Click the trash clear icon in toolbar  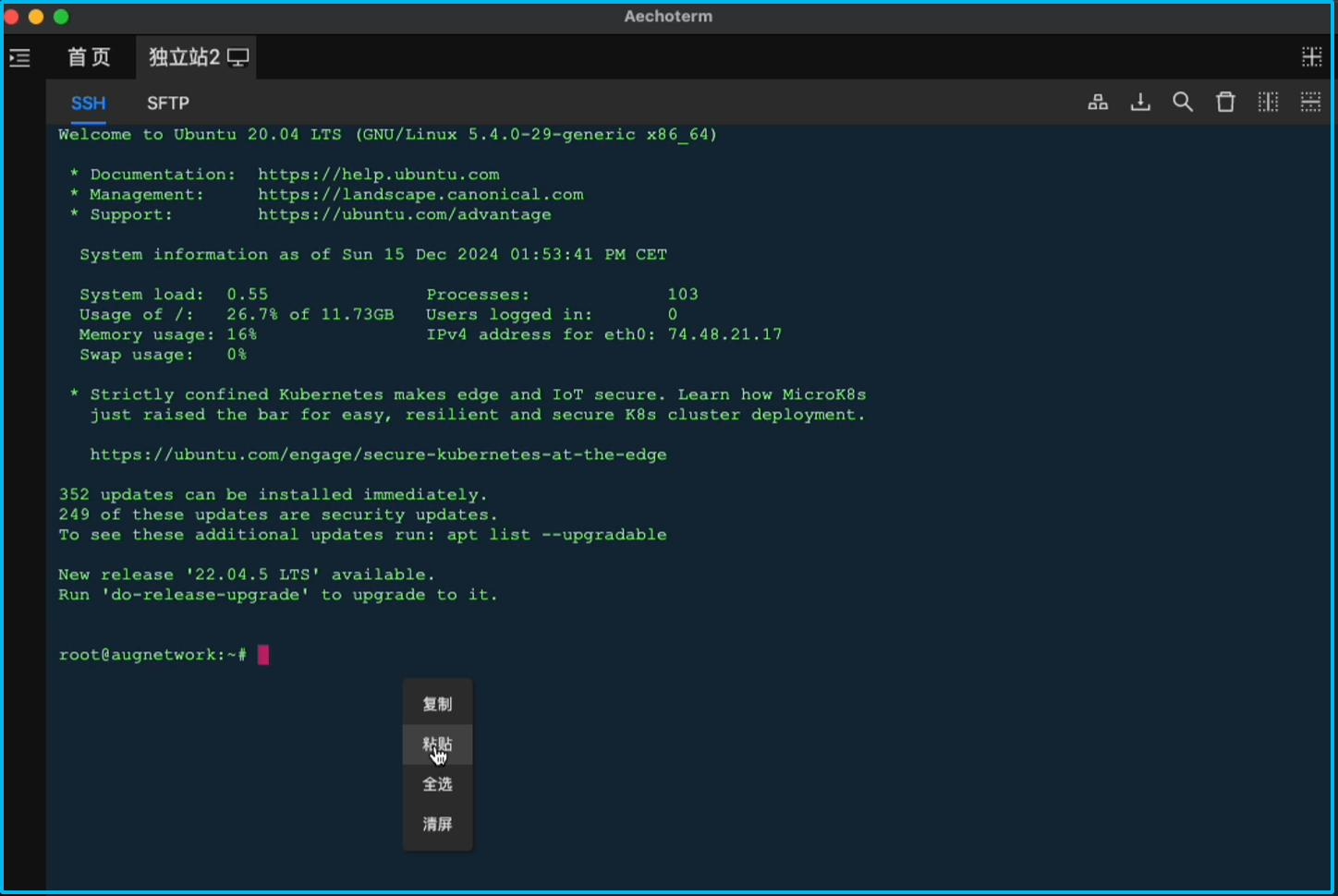pos(1225,103)
